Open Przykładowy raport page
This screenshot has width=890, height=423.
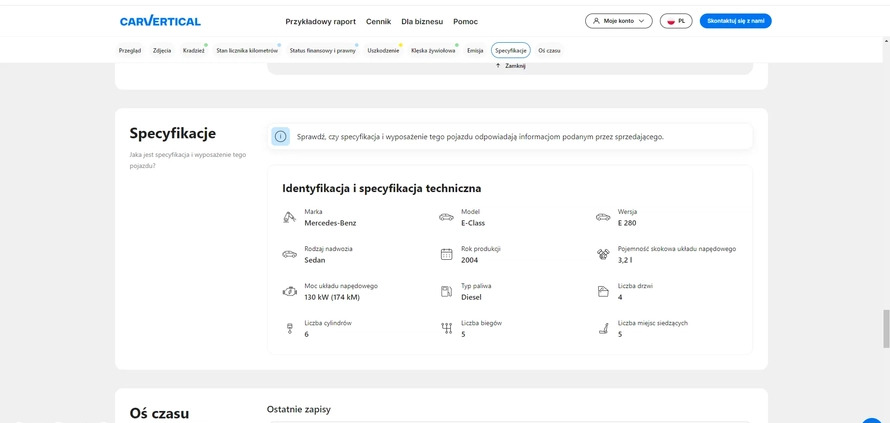tap(321, 22)
